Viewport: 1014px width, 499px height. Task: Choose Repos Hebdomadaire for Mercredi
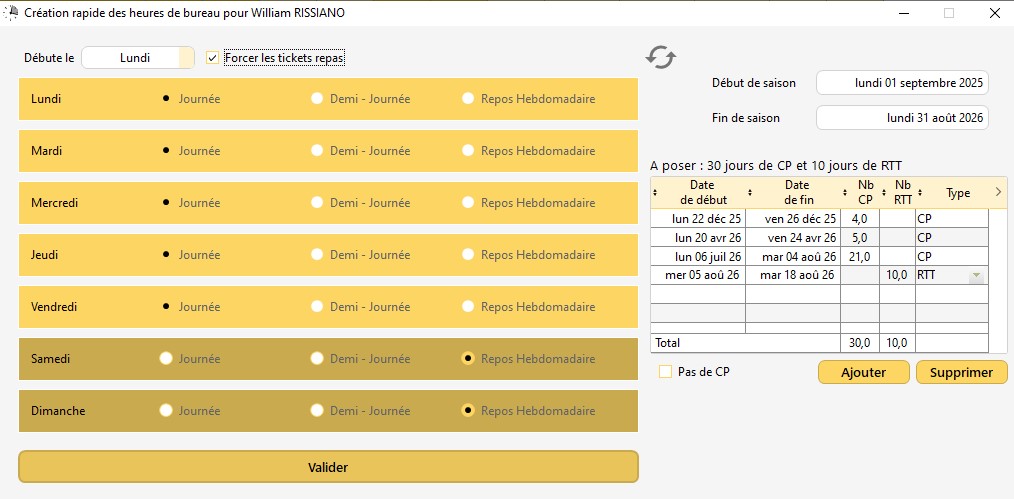(468, 203)
